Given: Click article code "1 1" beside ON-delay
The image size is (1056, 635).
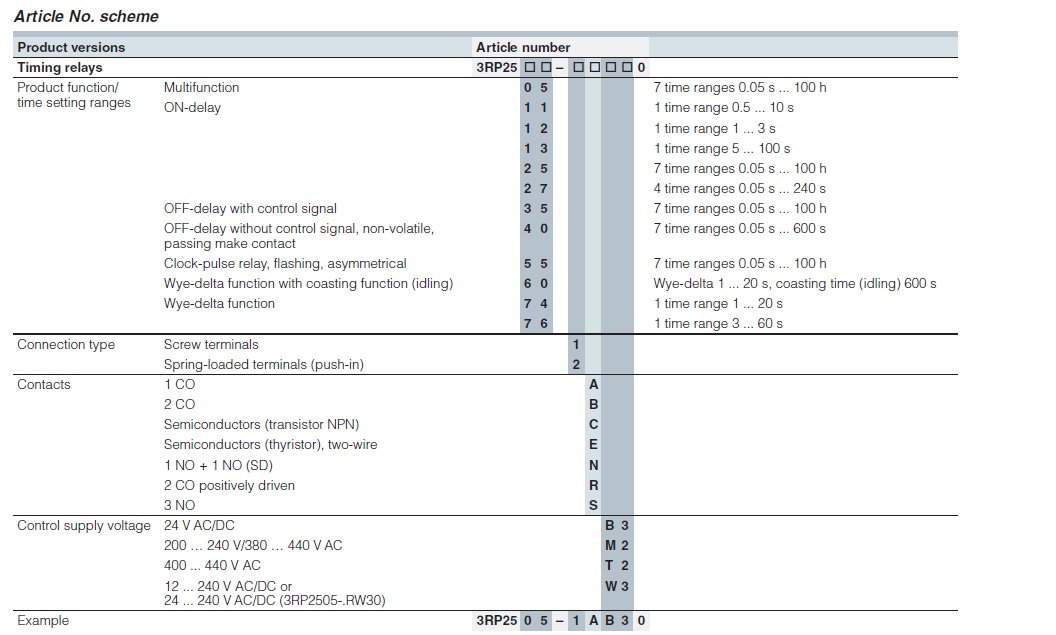Looking at the screenshot, I should coord(536,108).
